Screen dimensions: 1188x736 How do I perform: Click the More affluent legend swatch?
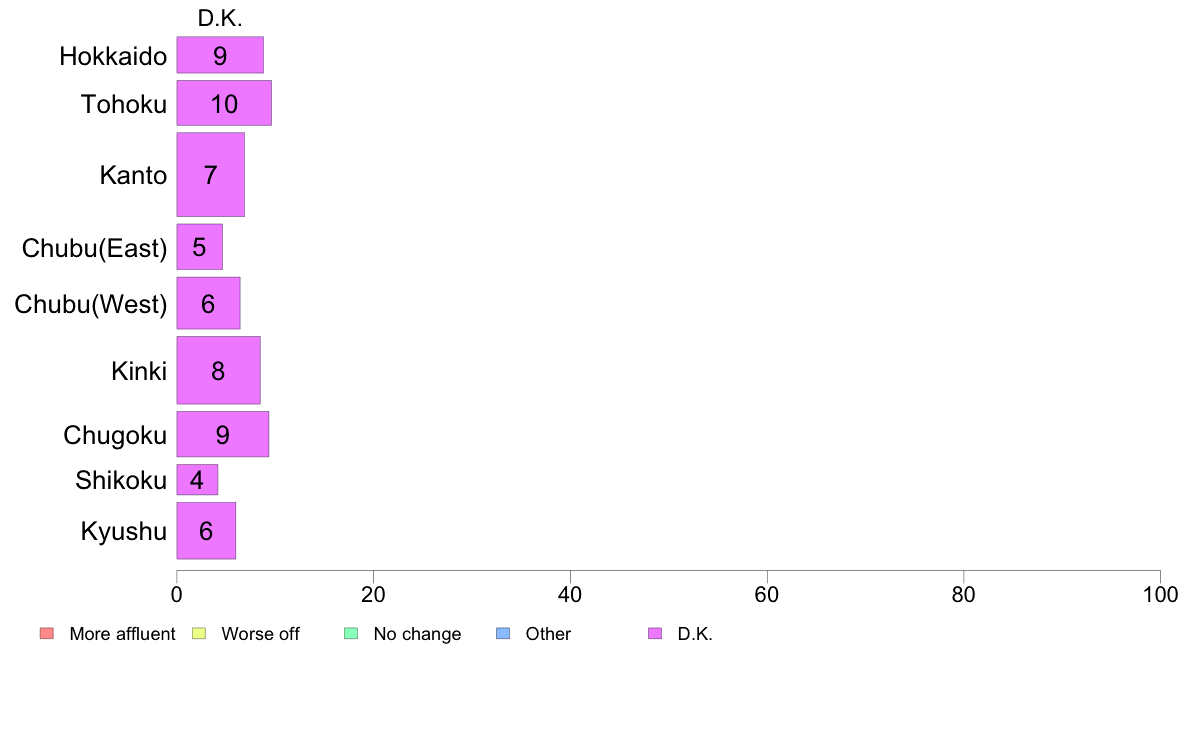click(x=47, y=634)
